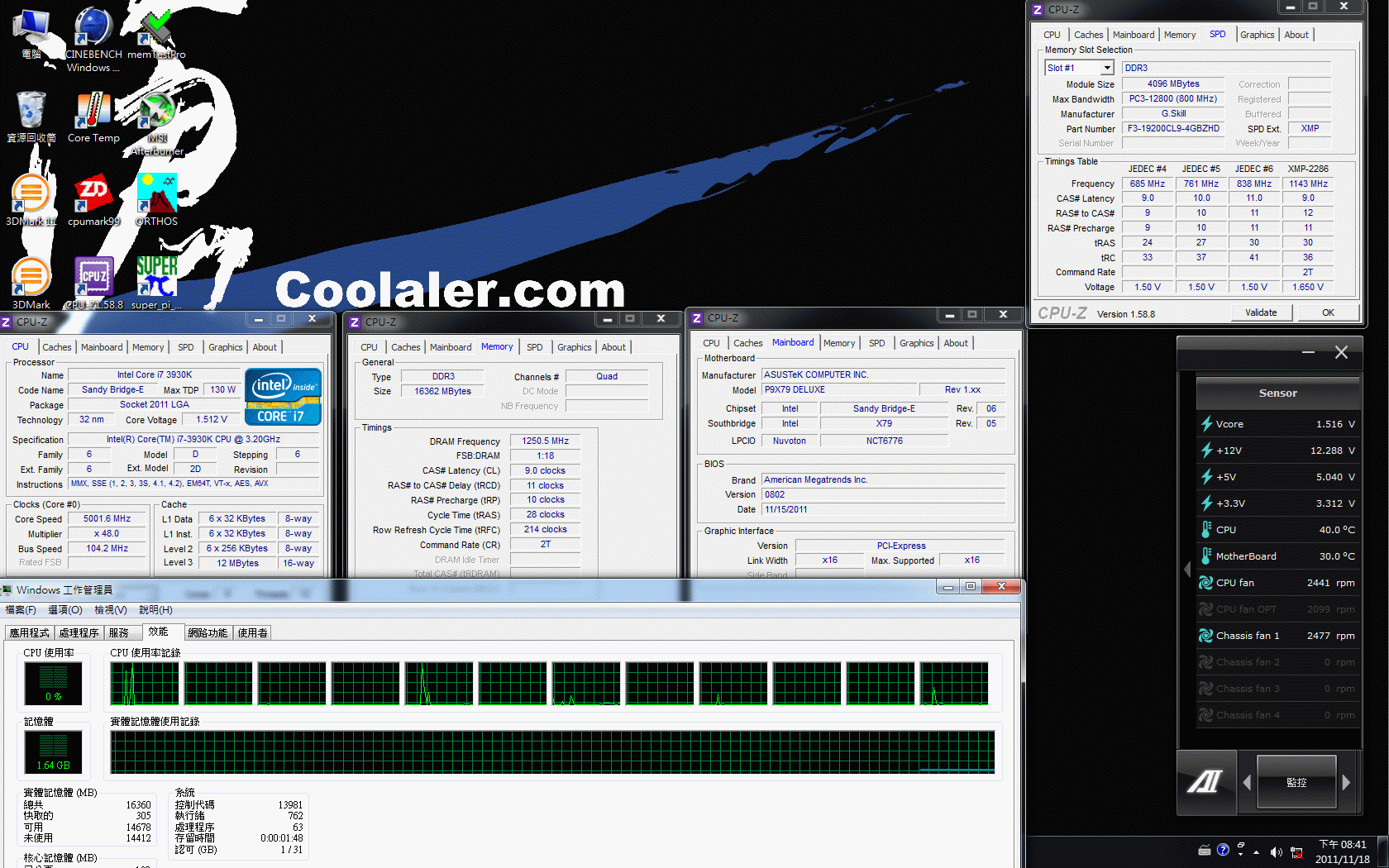1389x868 pixels.
Task: Select the DRAM Frequency value 1250.5 MHz
Action: tap(546, 441)
